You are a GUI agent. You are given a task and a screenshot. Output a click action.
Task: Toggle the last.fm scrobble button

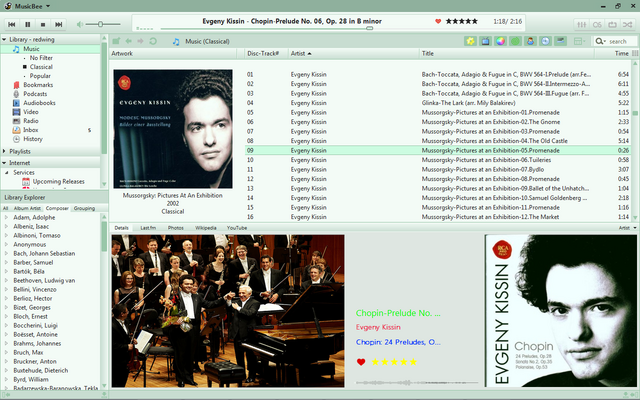[597, 24]
